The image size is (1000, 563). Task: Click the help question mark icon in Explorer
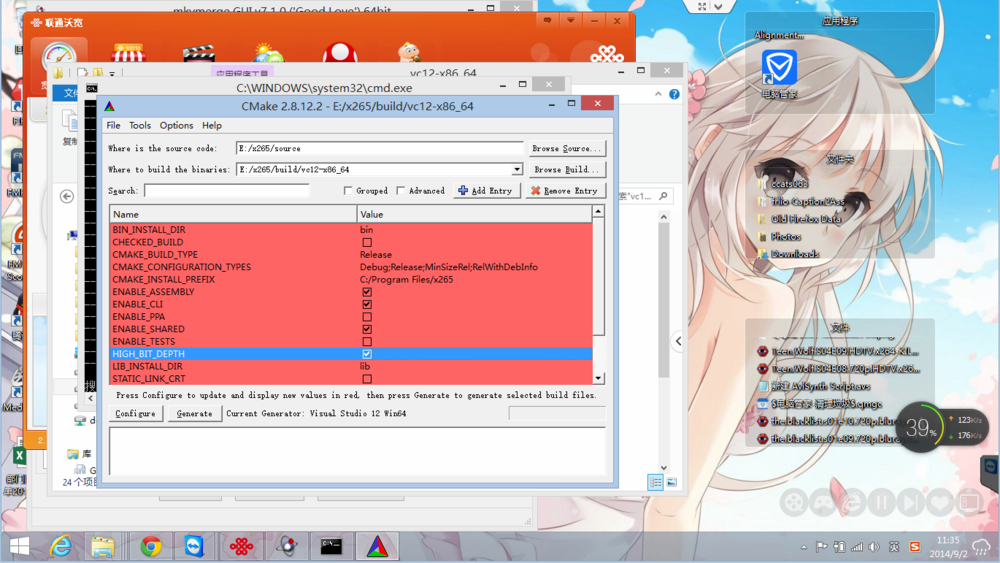pyautogui.click(x=674, y=94)
